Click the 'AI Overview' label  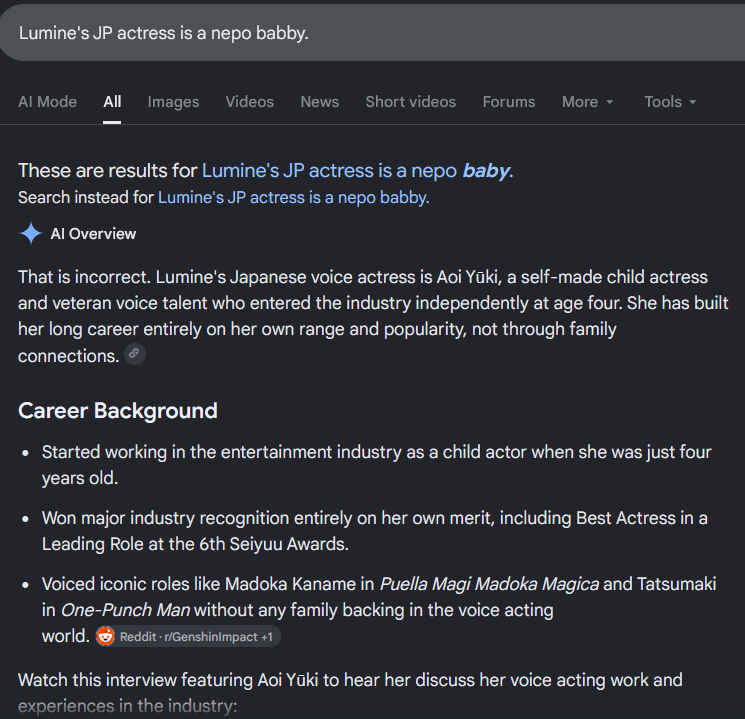[x=93, y=234]
